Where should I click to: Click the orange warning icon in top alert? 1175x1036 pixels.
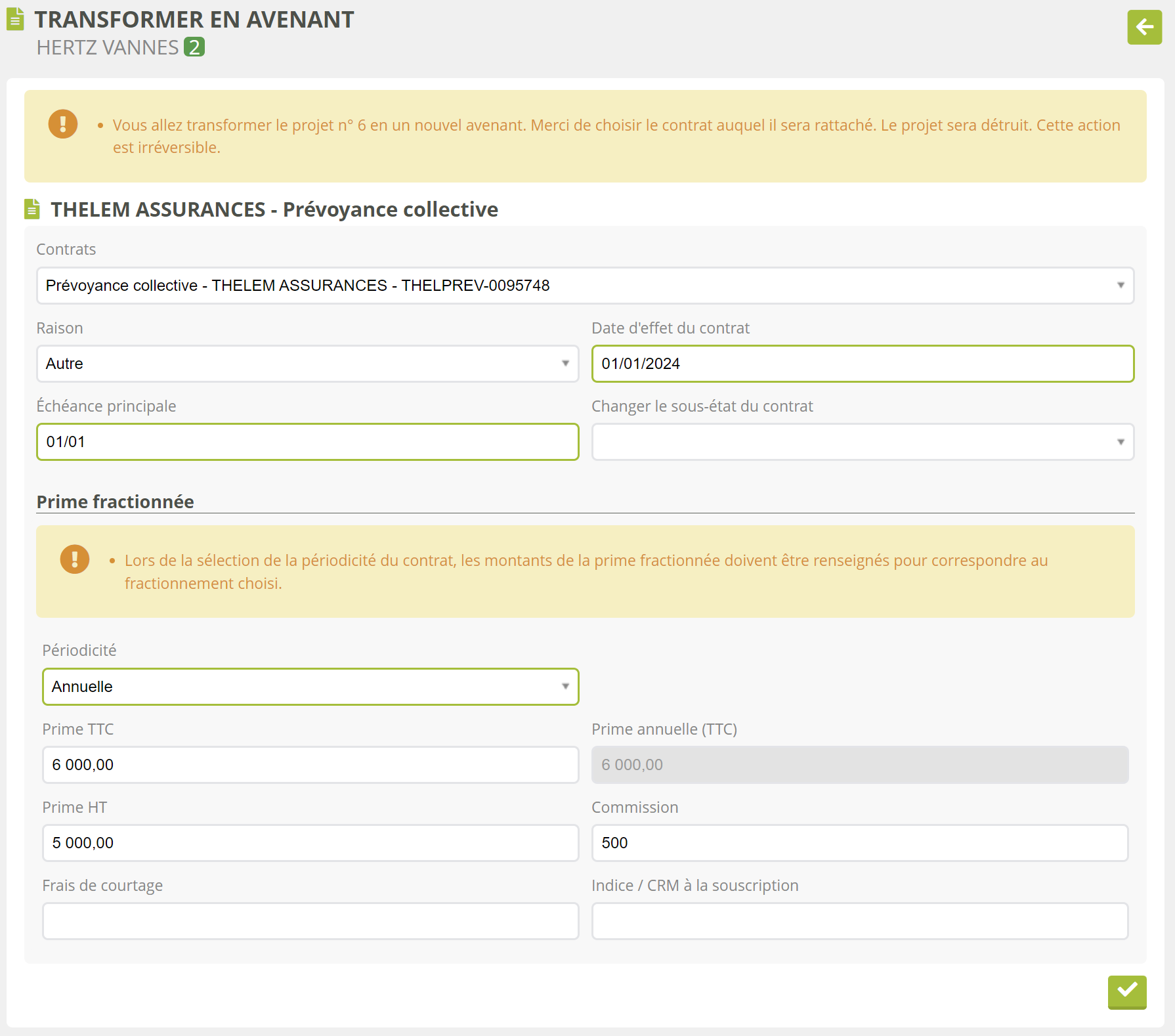coord(63,124)
